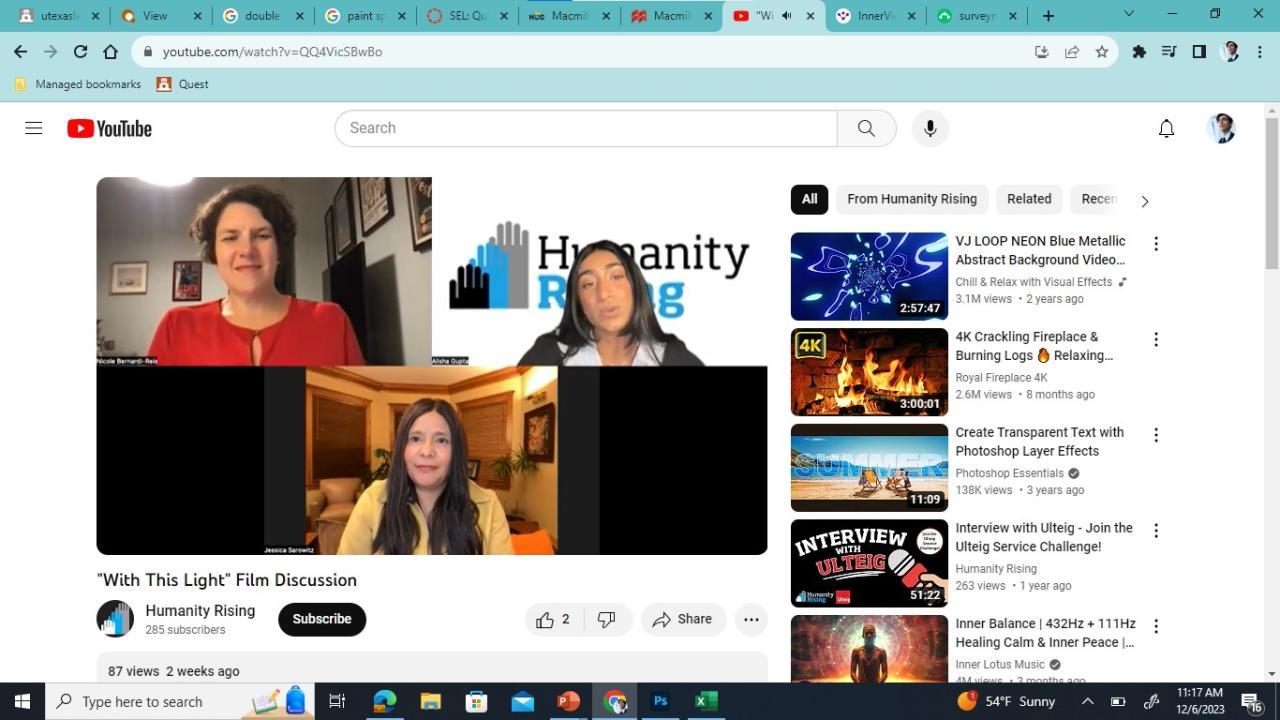Open the Chrome side panel
This screenshot has width=1280, height=720.
point(1199,52)
